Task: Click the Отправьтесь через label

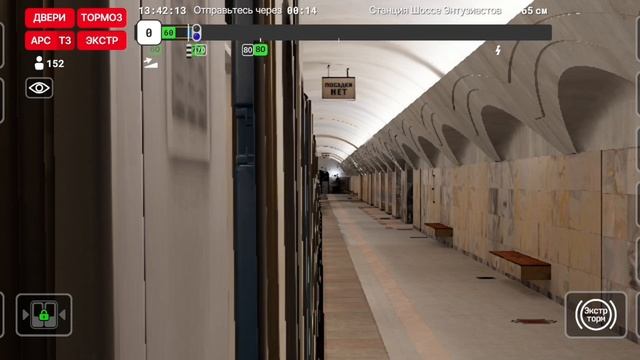Action: click(x=237, y=10)
